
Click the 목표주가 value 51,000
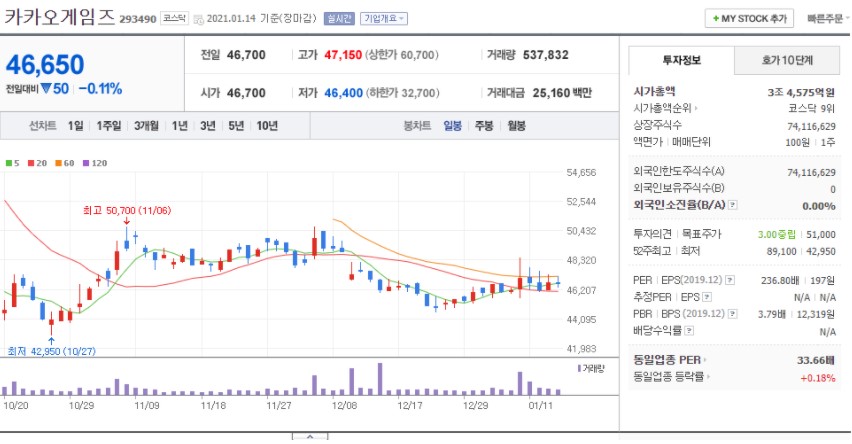click(820, 234)
